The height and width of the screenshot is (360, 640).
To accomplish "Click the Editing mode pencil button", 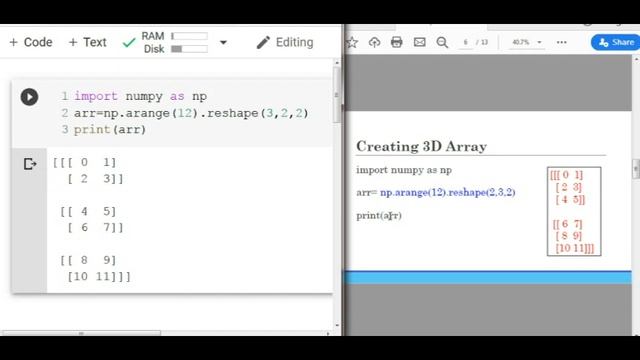I will tap(284, 42).
